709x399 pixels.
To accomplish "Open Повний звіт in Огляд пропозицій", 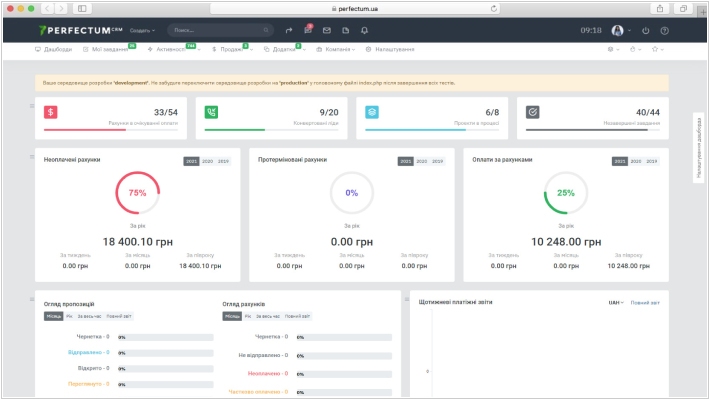I will [119, 316].
